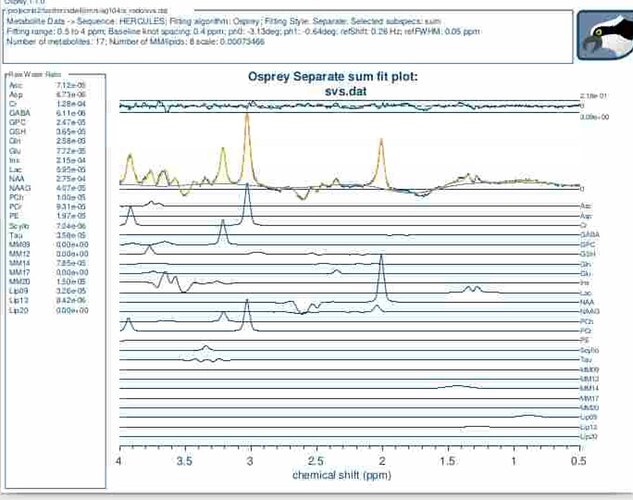Select the GABA row in the ratio panel
This screenshot has height=500, width=633.
(x=48, y=113)
